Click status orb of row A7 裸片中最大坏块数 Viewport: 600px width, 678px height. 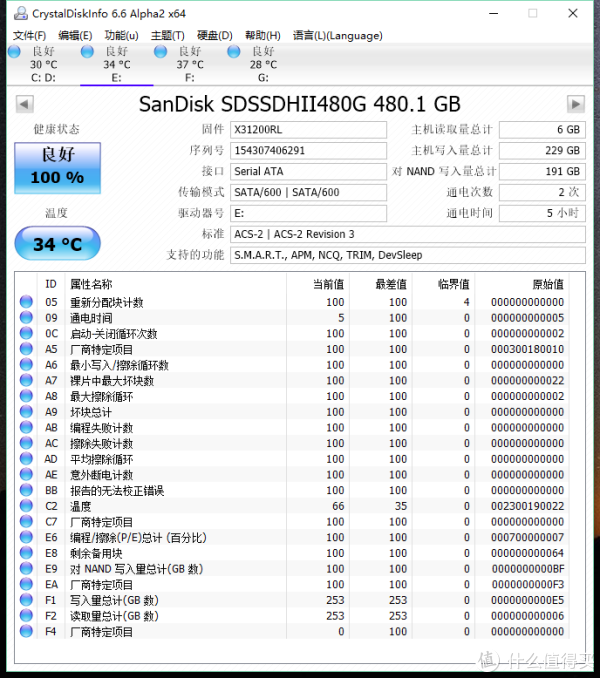26,380
